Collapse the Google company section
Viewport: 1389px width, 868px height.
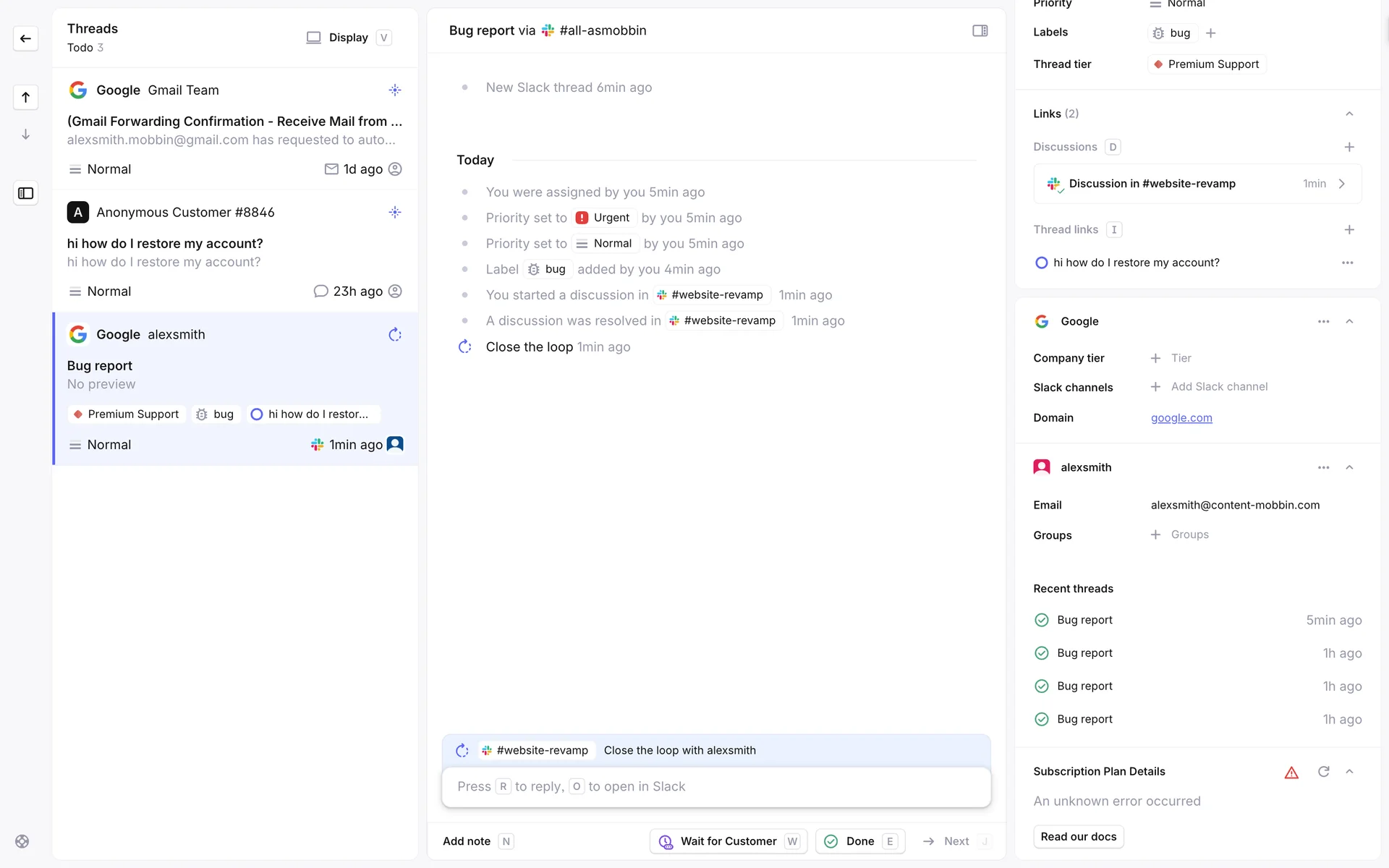[x=1349, y=321]
